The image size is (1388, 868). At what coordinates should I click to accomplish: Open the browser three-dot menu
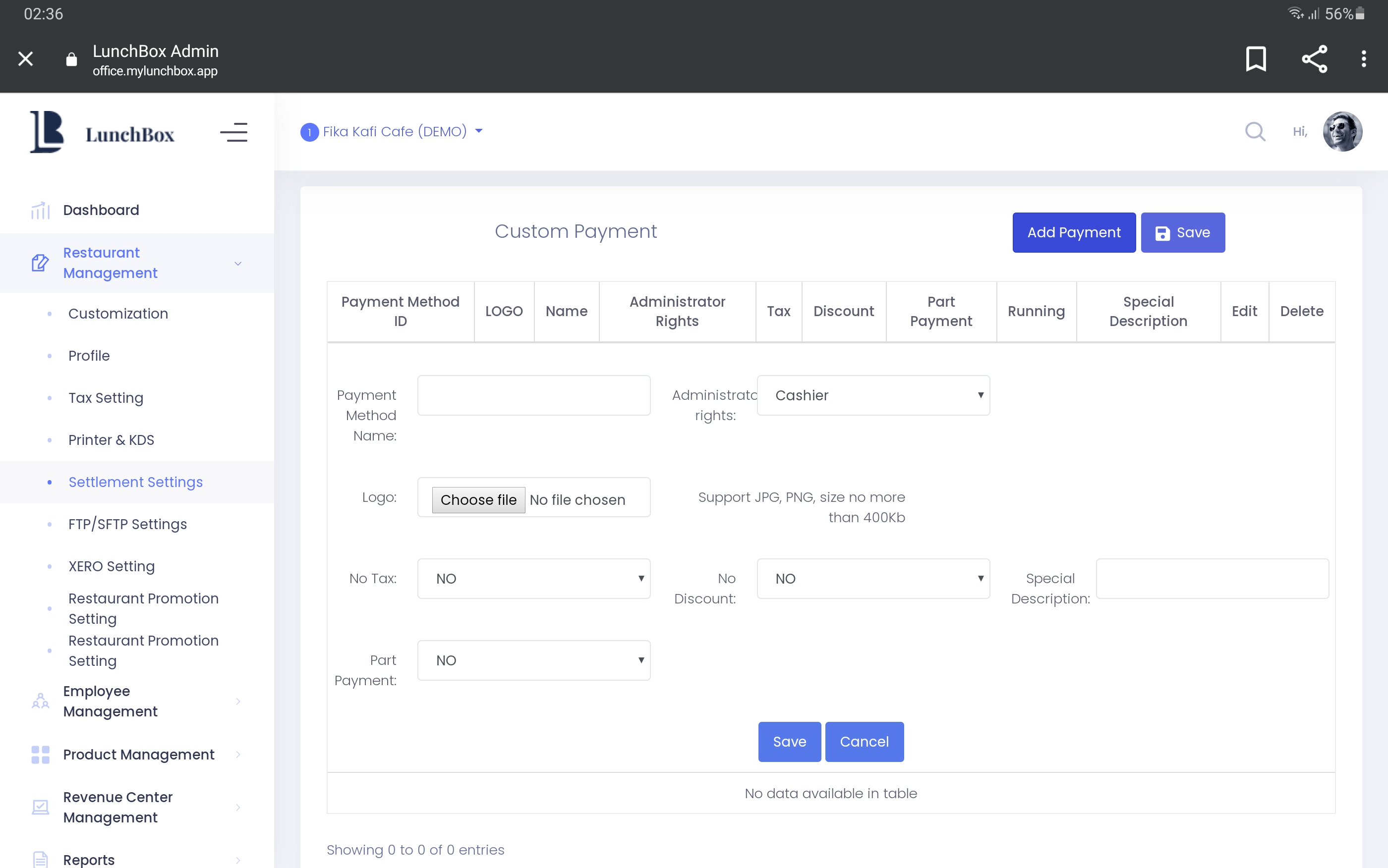click(1363, 58)
